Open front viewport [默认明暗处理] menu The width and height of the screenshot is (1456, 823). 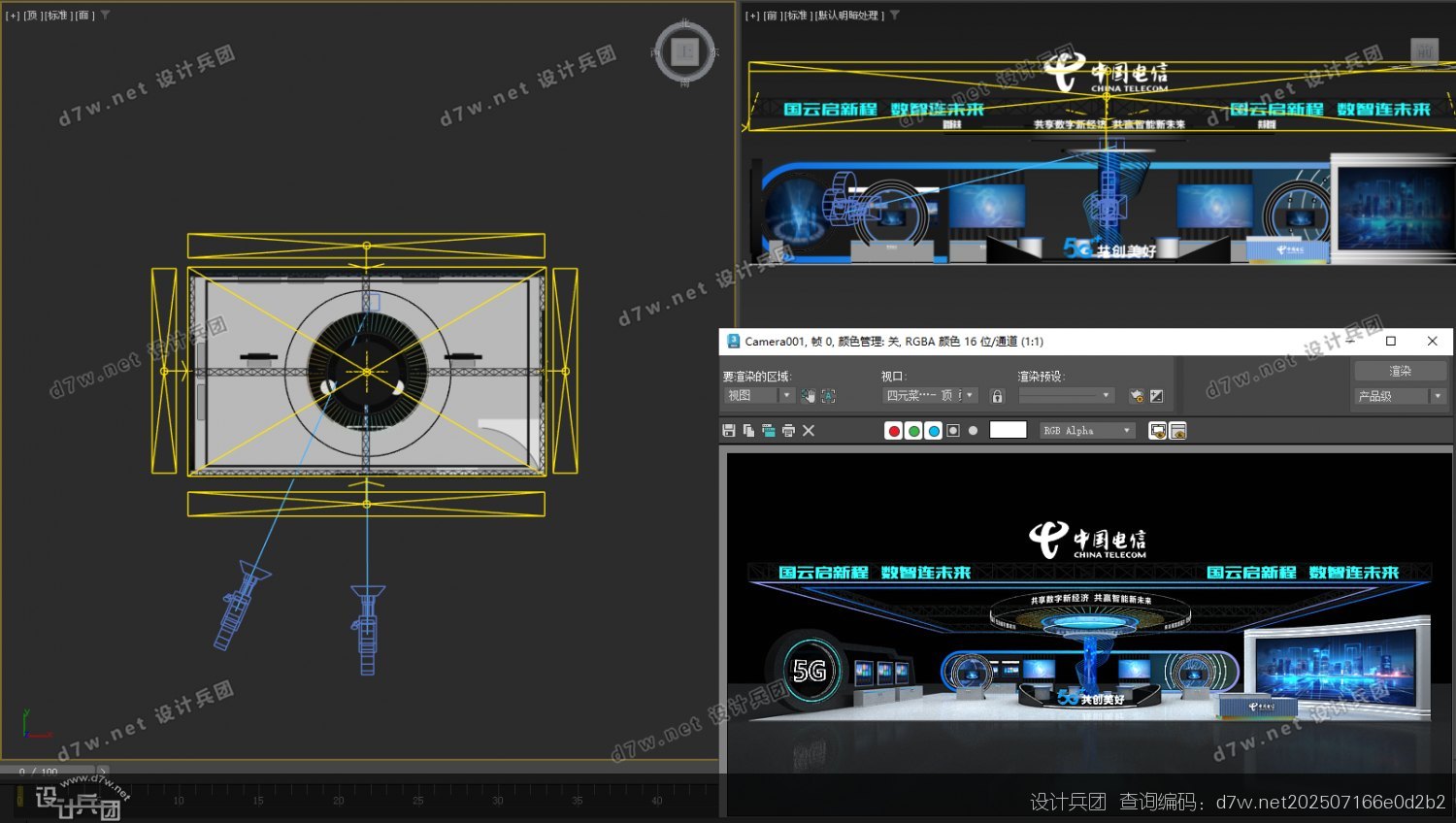pos(849,16)
